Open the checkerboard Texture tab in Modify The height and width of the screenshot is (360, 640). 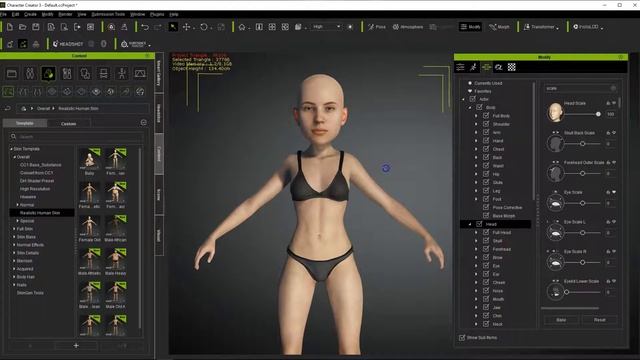pos(511,67)
